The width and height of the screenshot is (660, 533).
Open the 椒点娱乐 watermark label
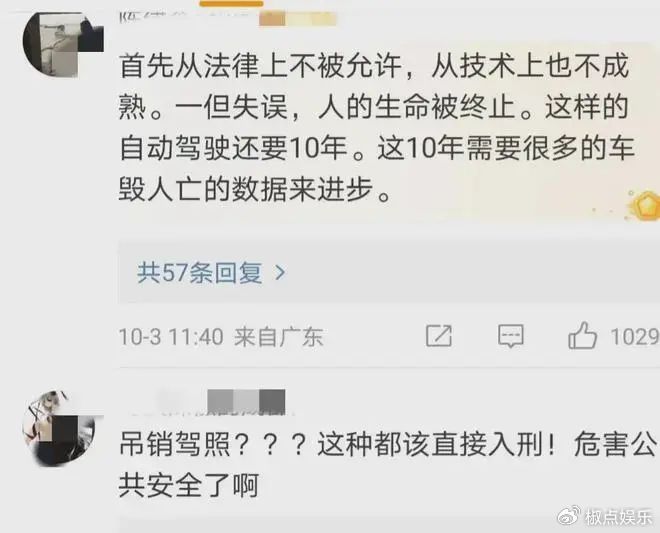pos(618,517)
